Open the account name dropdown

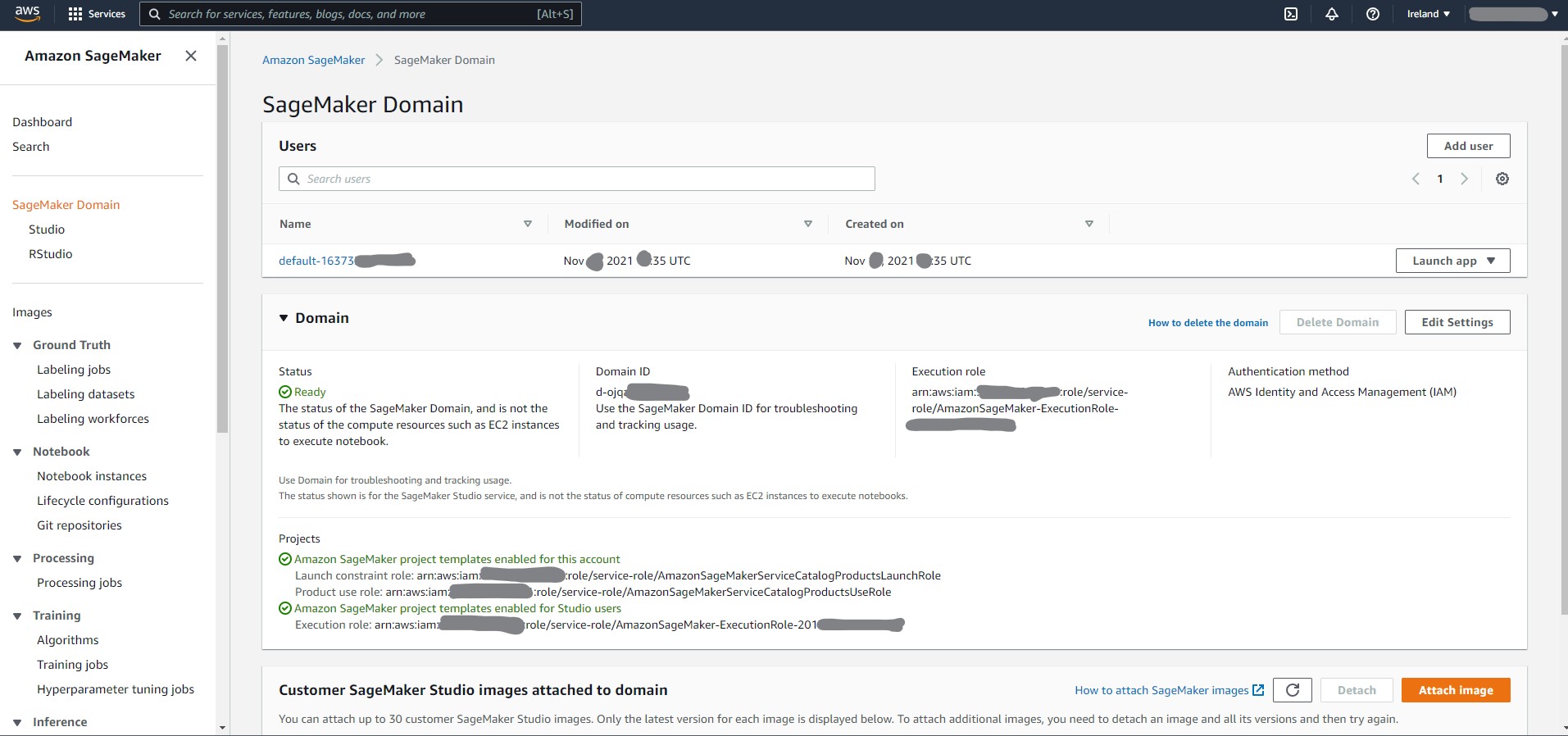coord(1514,14)
